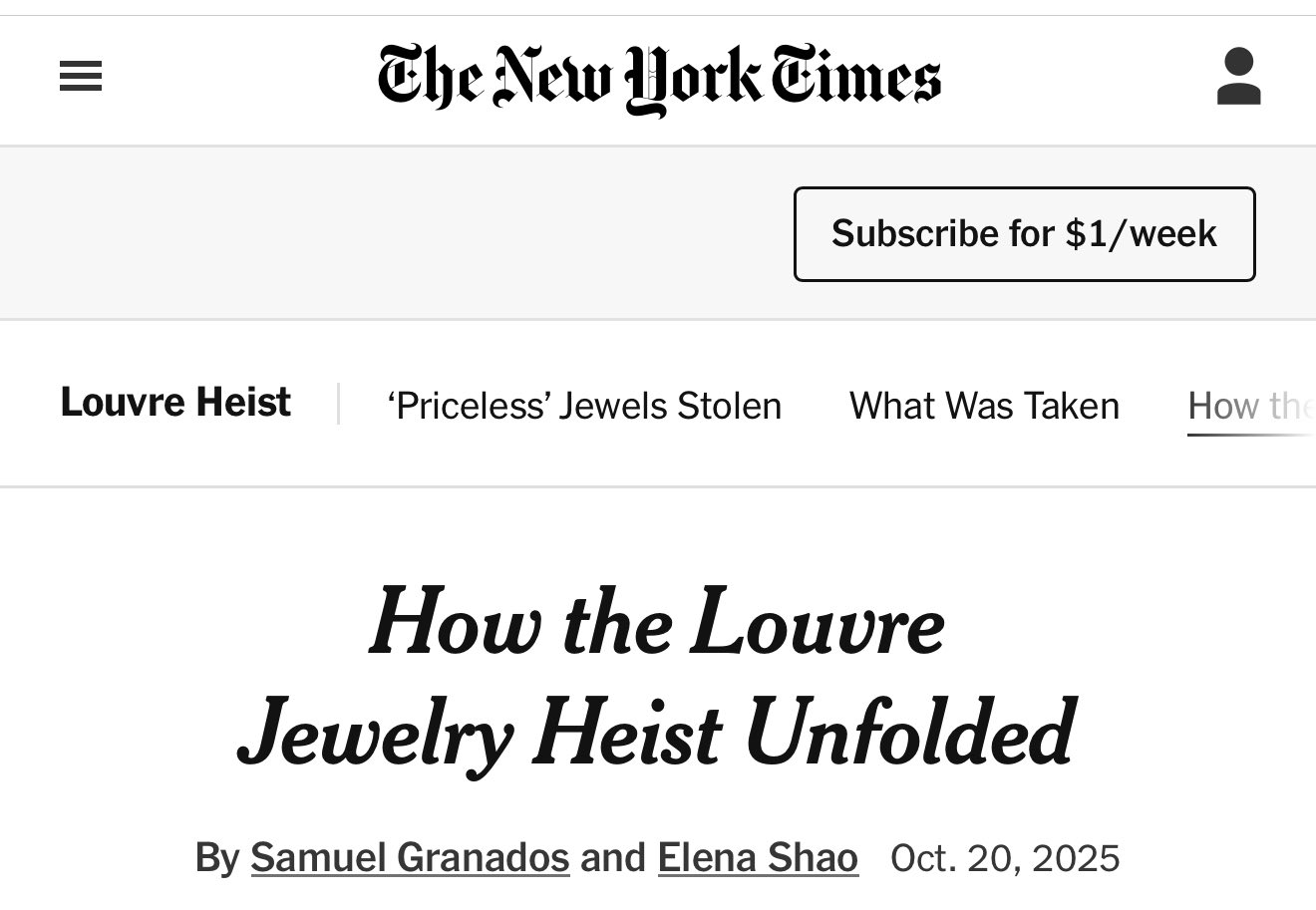Click the vertical divider after Louvre Heist
Image resolution: width=1316 pixels, height=910 pixels.
coord(339,404)
